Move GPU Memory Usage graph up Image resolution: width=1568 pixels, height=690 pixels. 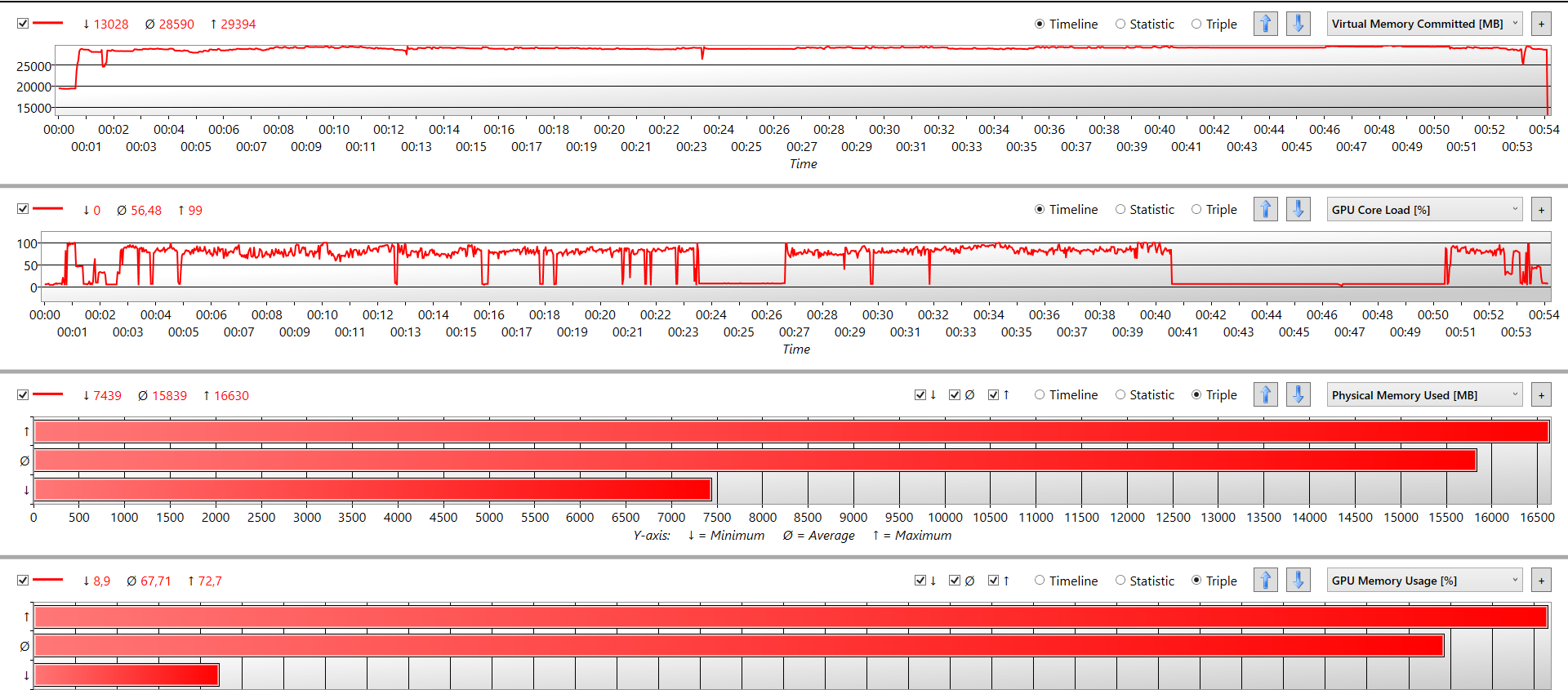(1266, 580)
